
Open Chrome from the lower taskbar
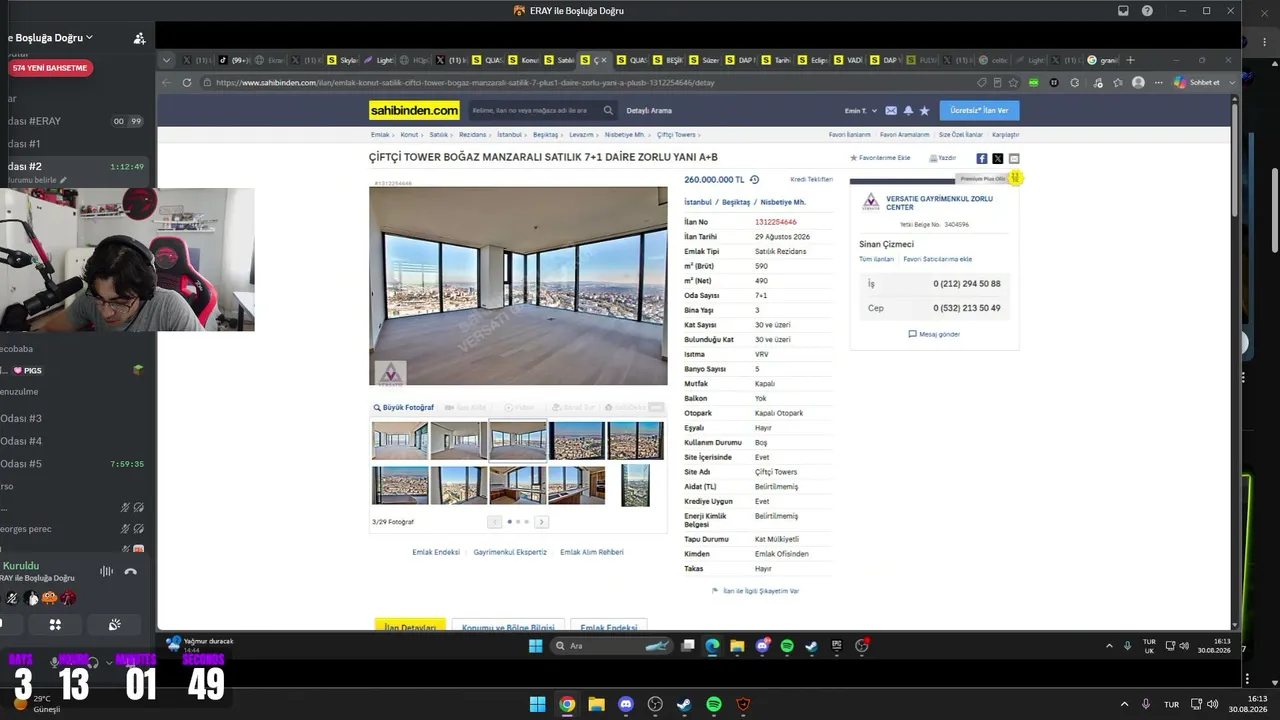tap(567, 704)
